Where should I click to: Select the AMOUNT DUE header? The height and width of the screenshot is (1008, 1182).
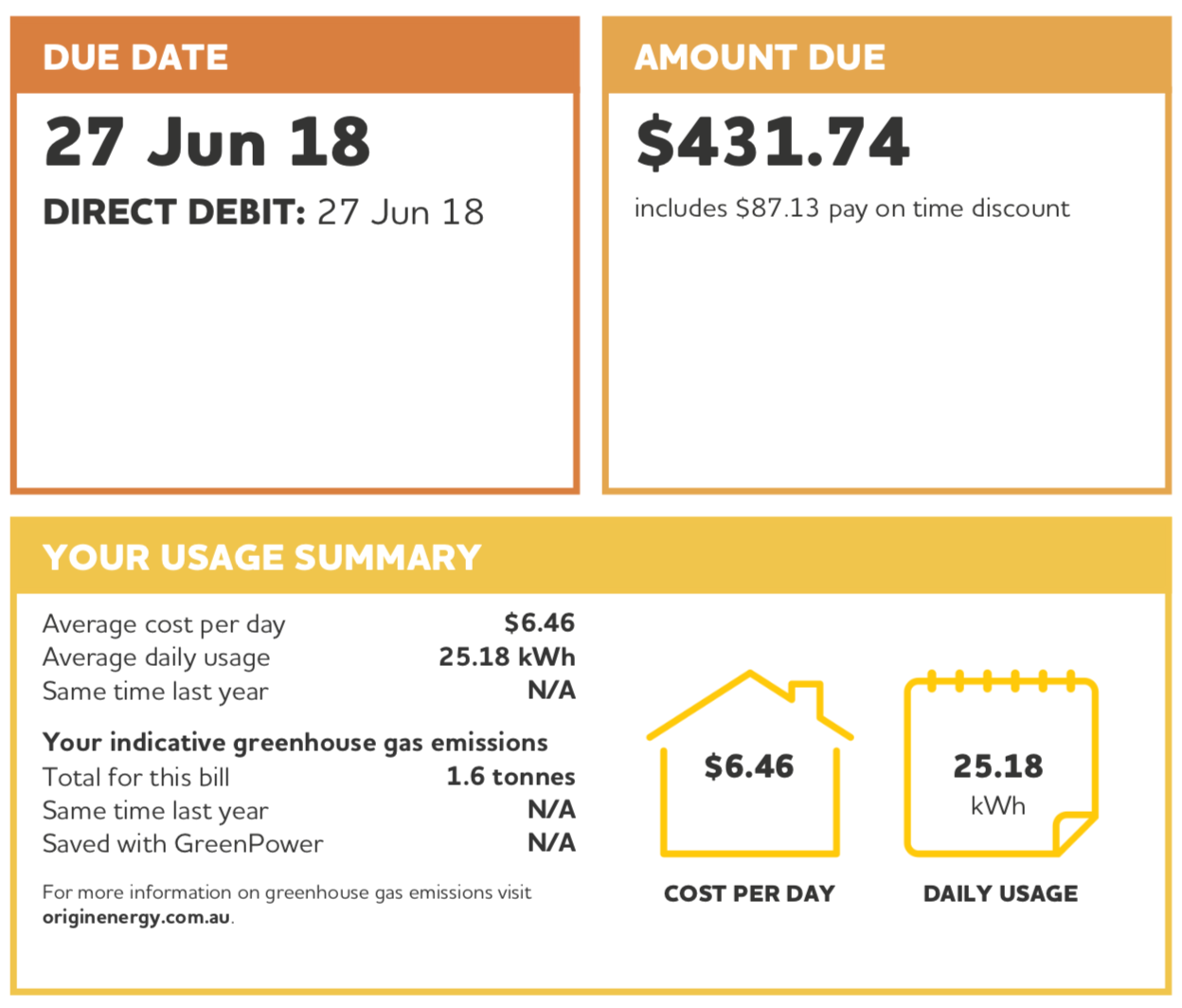click(x=760, y=58)
